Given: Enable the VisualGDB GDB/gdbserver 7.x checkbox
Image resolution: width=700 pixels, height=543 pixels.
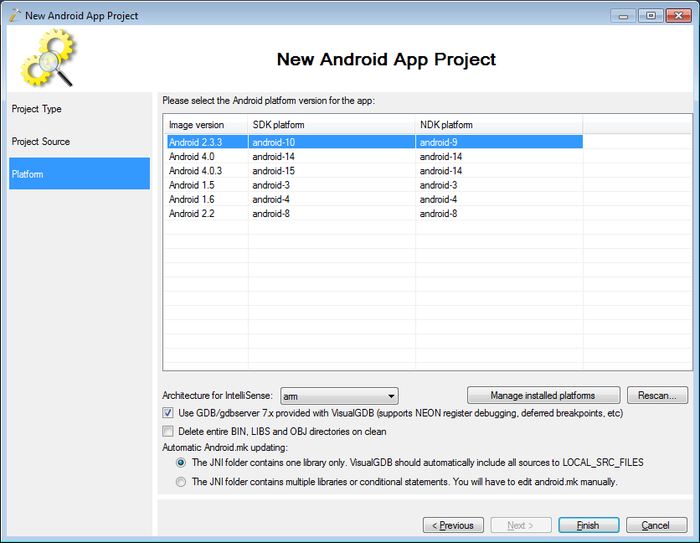Looking at the screenshot, I should point(167,413).
